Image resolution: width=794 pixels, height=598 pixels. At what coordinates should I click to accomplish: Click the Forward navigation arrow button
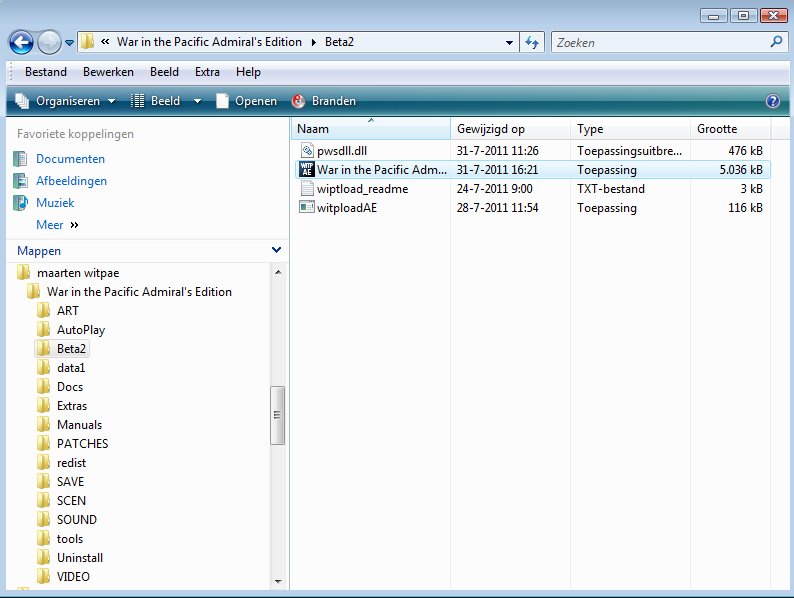[49, 43]
